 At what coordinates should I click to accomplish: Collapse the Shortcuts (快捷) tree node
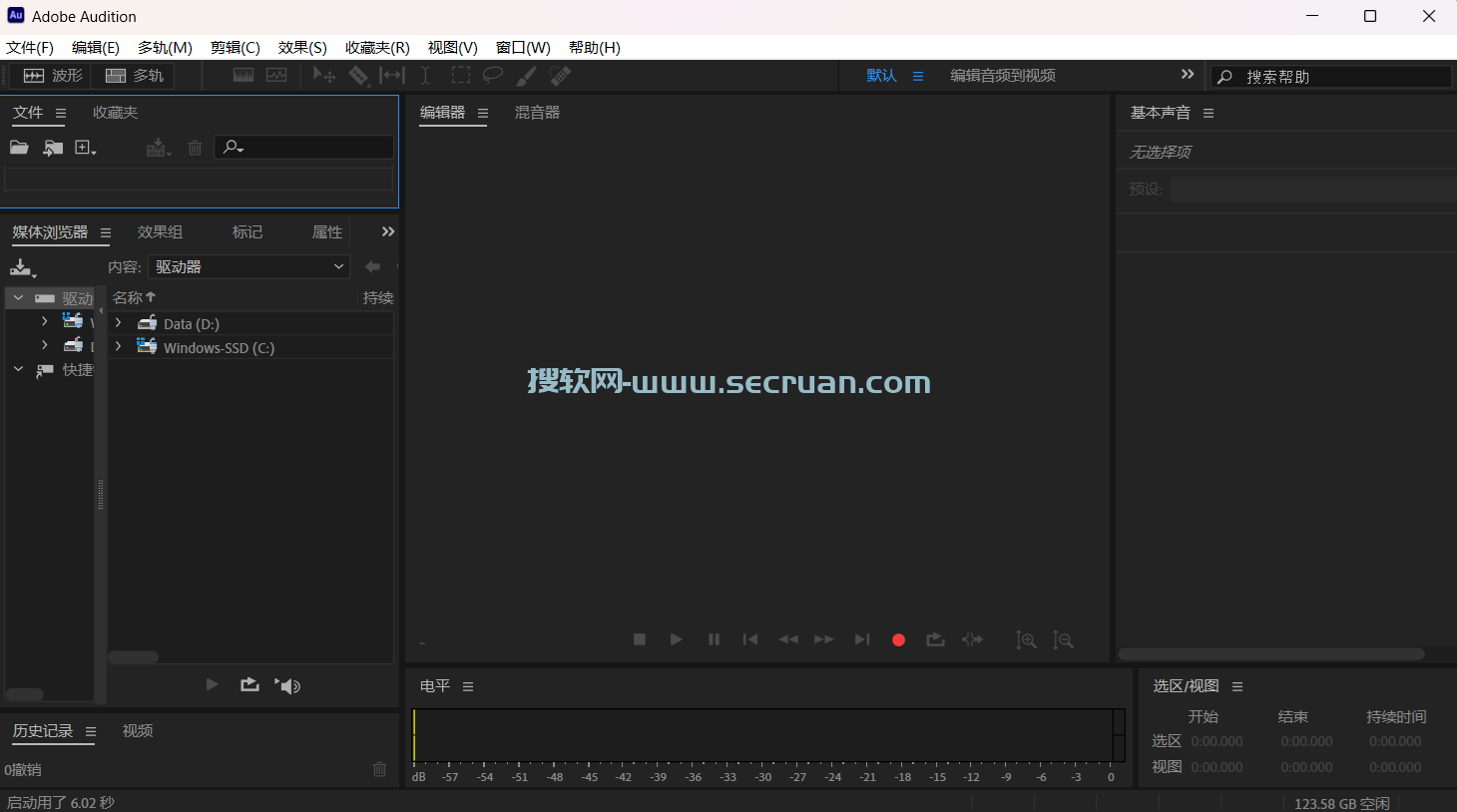point(18,369)
